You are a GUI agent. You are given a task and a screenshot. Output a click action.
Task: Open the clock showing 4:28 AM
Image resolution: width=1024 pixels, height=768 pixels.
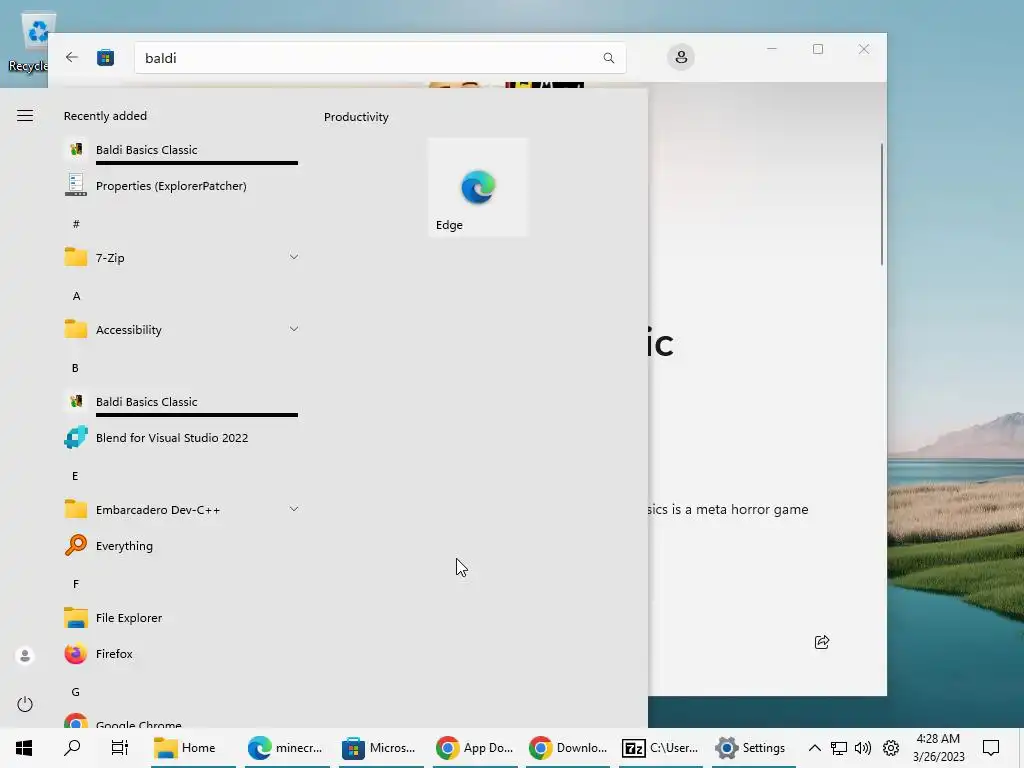point(938,748)
